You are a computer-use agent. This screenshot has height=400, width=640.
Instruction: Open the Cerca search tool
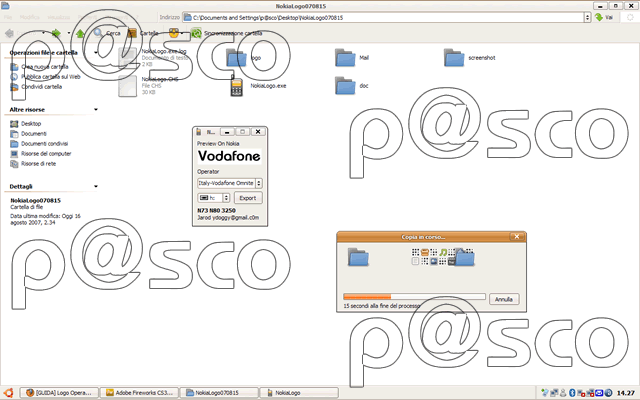(x=107, y=33)
